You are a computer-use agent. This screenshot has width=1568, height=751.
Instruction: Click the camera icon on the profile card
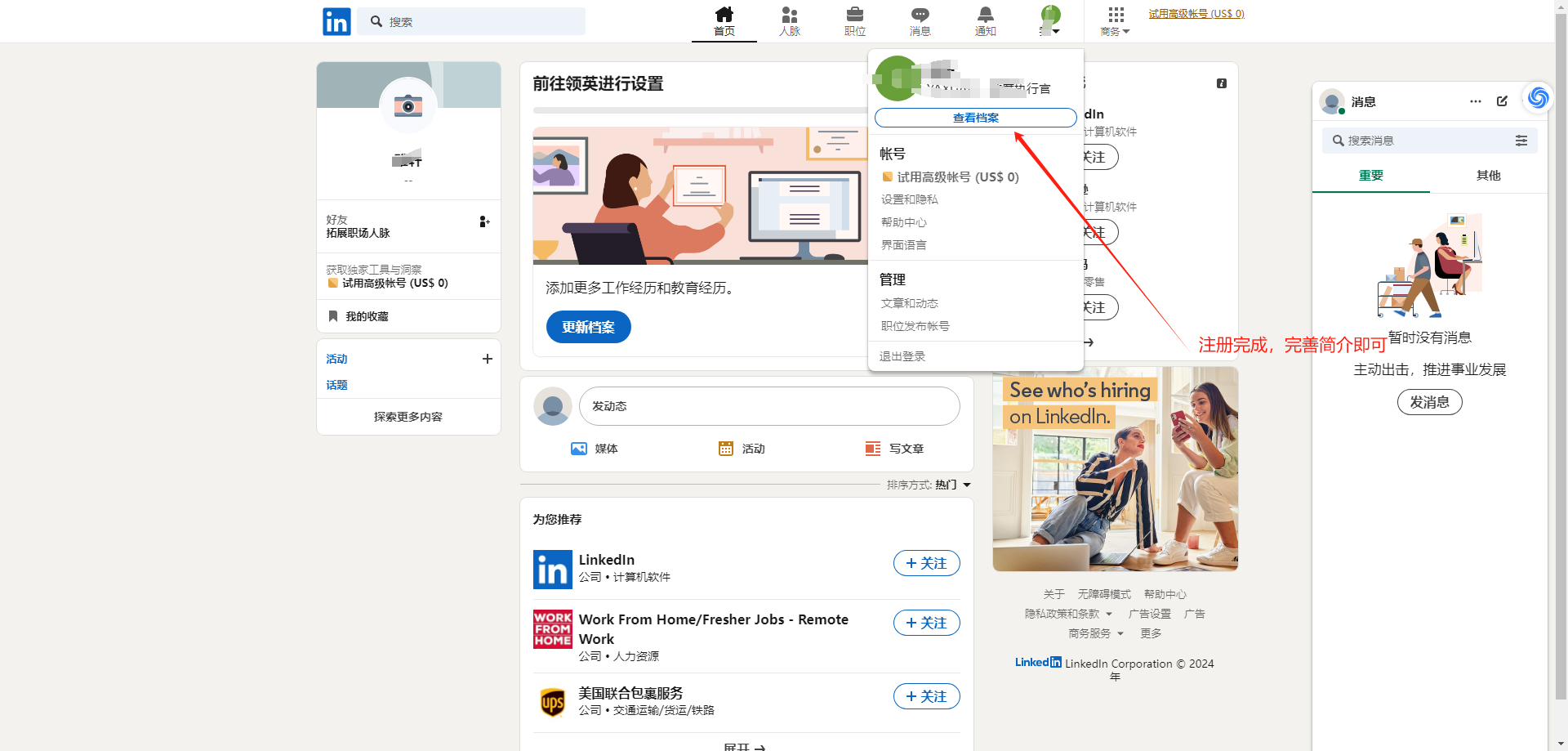click(x=408, y=105)
